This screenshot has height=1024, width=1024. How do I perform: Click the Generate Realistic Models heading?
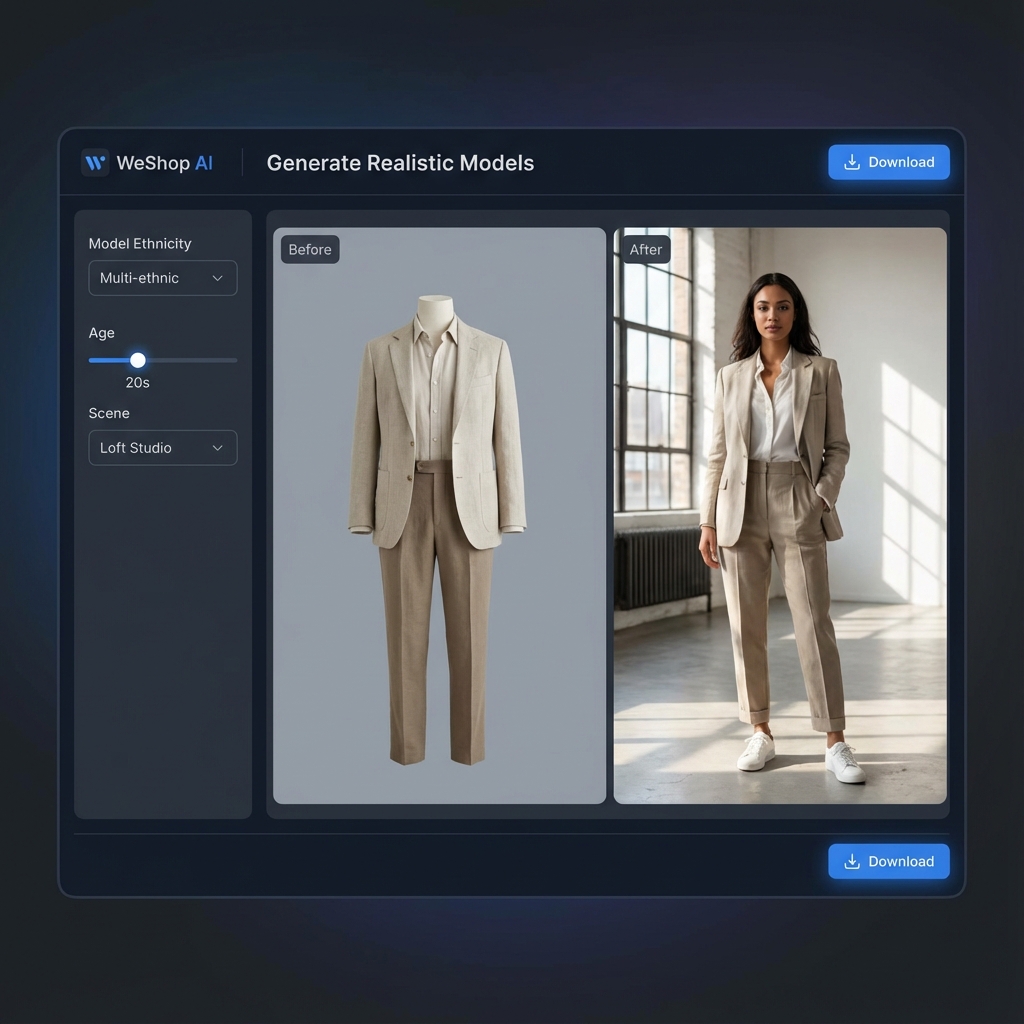pos(400,163)
